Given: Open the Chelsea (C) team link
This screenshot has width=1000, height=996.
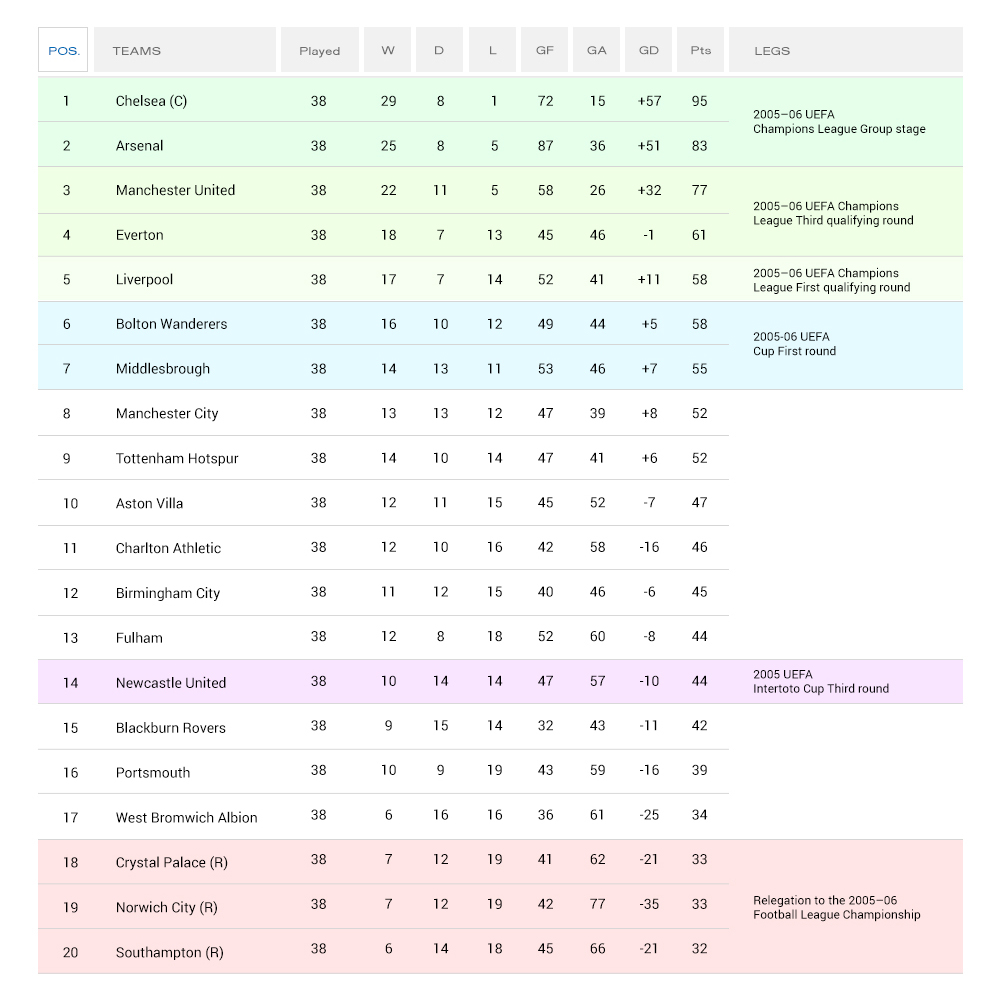Looking at the screenshot, I should coord(151,101).
